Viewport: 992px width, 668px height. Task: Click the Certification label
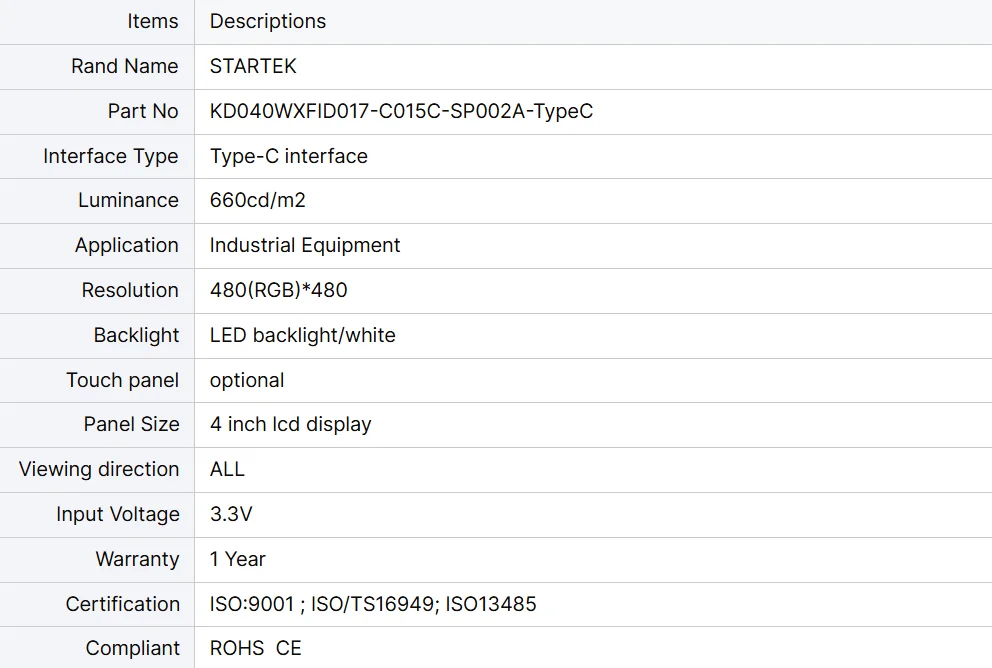pos(122,604)
